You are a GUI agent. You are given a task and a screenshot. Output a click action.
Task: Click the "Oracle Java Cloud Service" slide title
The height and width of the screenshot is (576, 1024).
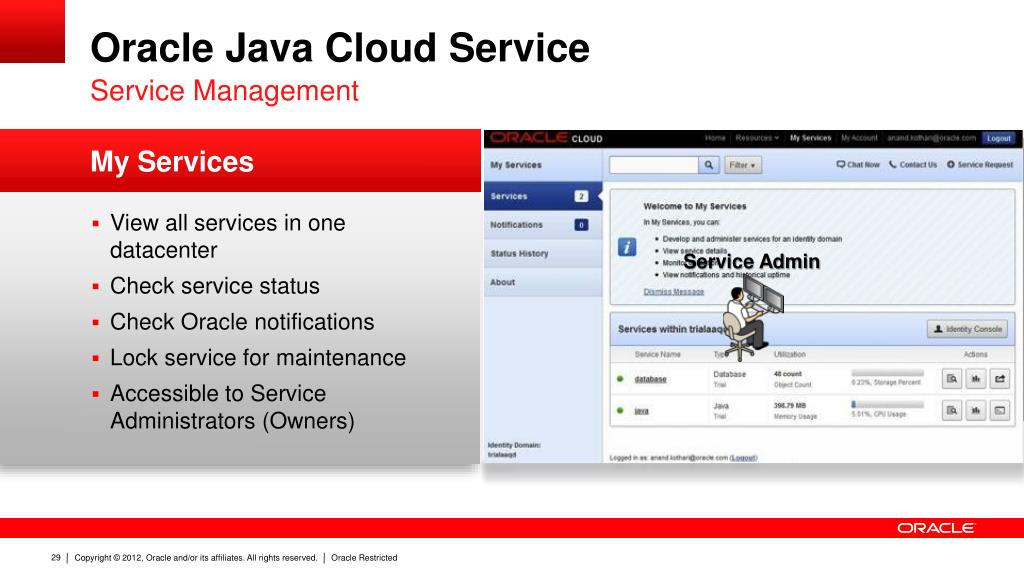click(x=340, y=48)
